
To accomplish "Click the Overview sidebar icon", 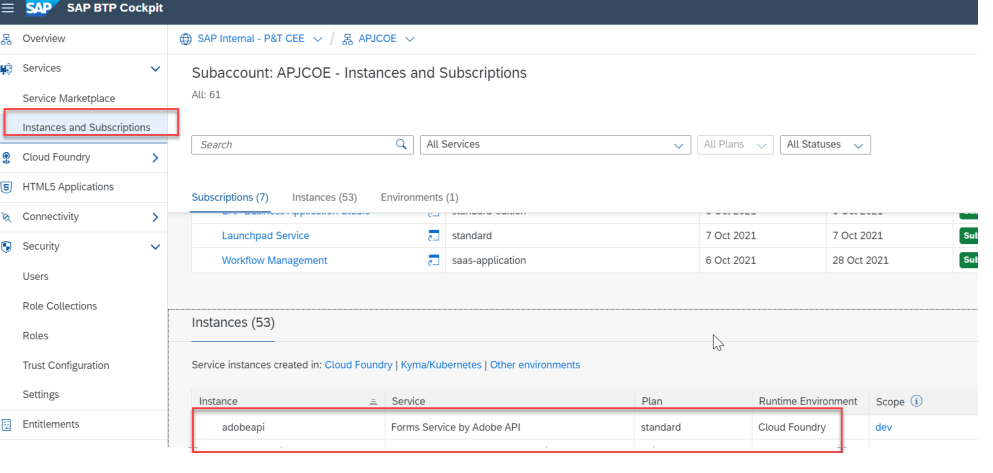I will coord(6,39).
